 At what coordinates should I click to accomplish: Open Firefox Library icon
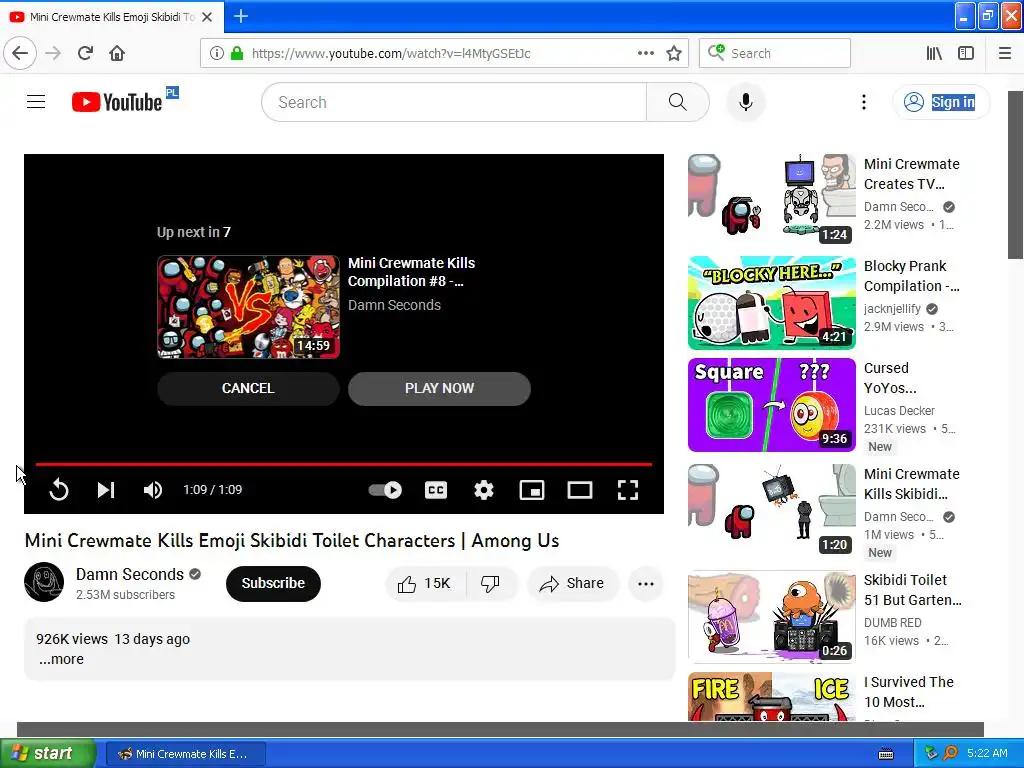[x=934, y=53]
